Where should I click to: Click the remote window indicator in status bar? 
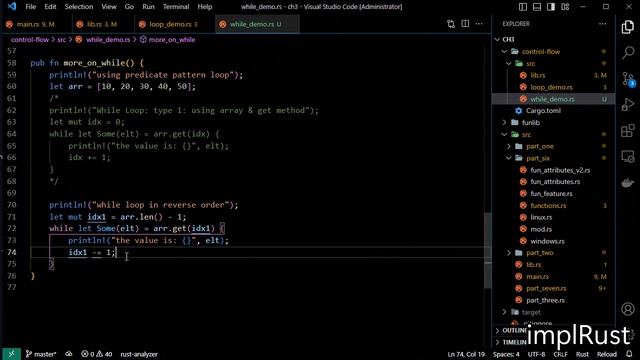coord(11,354)
